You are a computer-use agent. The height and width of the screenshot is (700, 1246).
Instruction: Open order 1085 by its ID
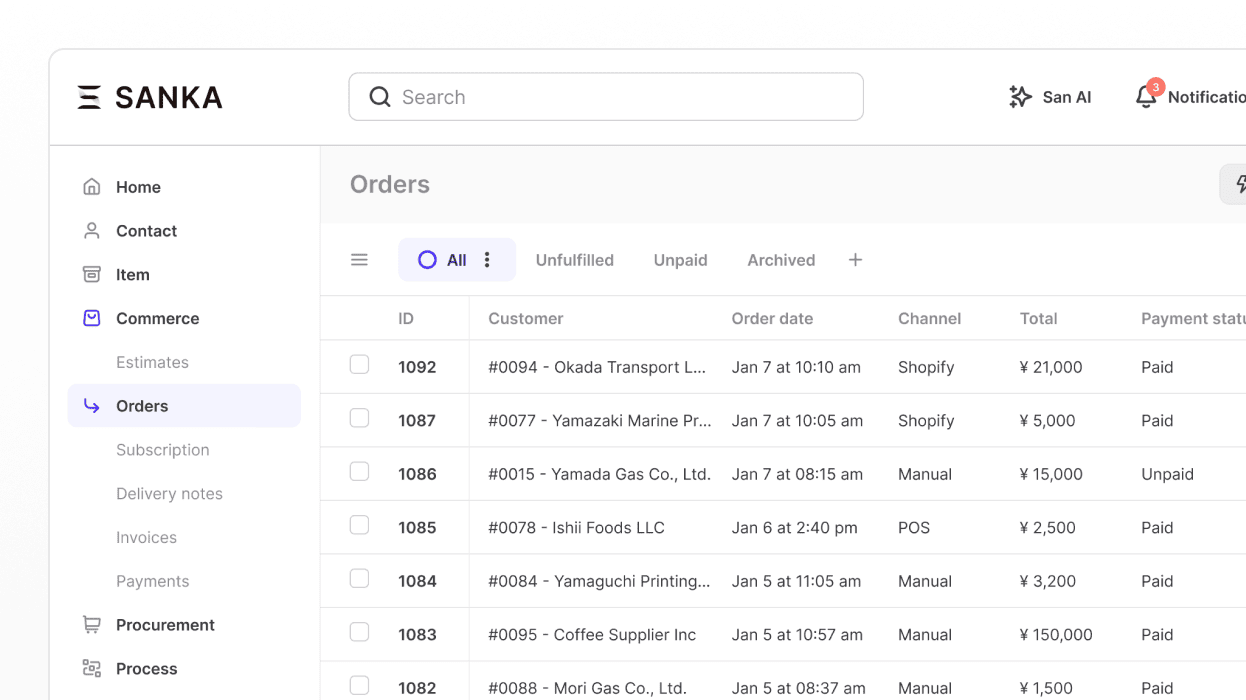point(417,528)
